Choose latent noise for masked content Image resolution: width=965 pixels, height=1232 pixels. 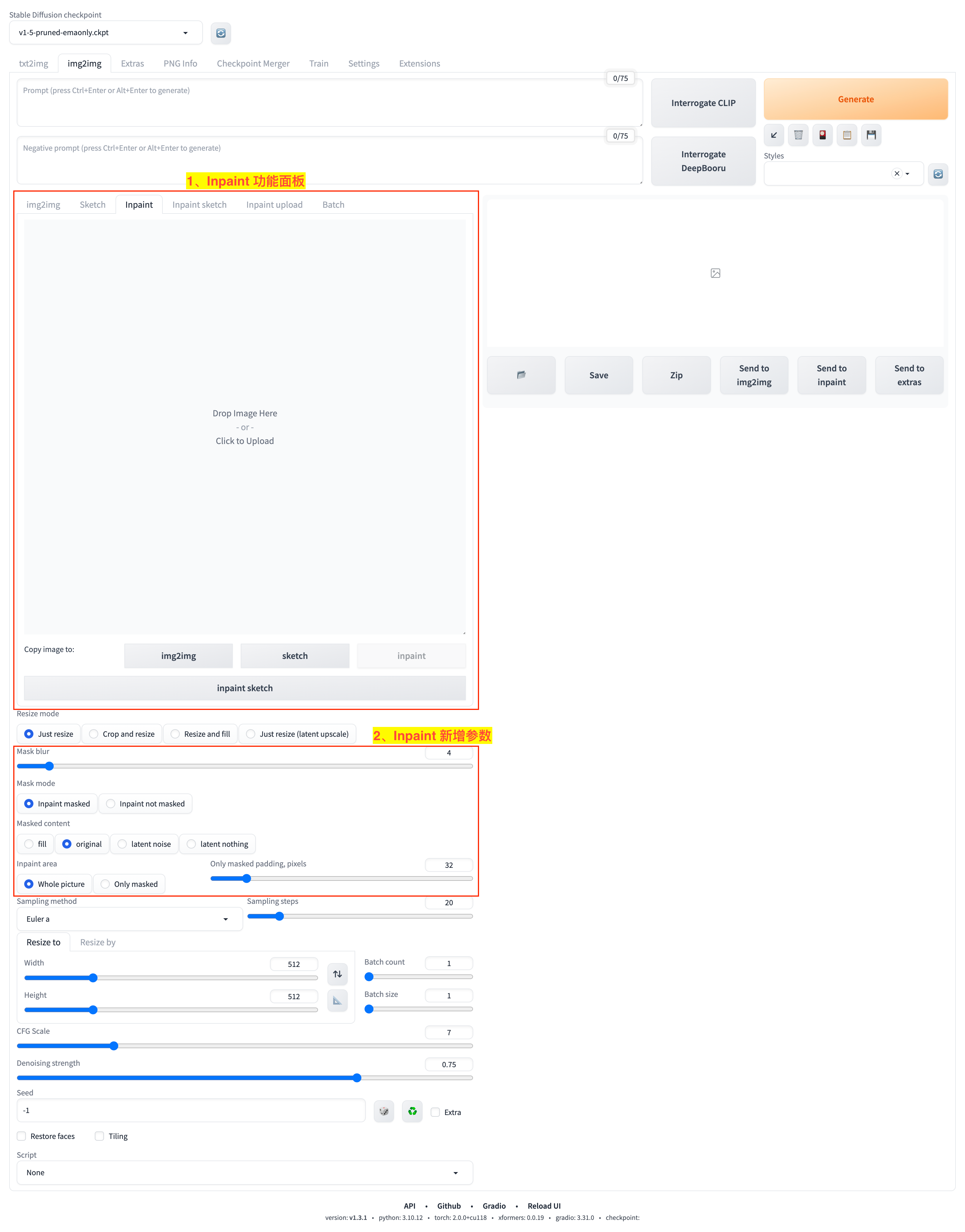[x=122, y=844]
